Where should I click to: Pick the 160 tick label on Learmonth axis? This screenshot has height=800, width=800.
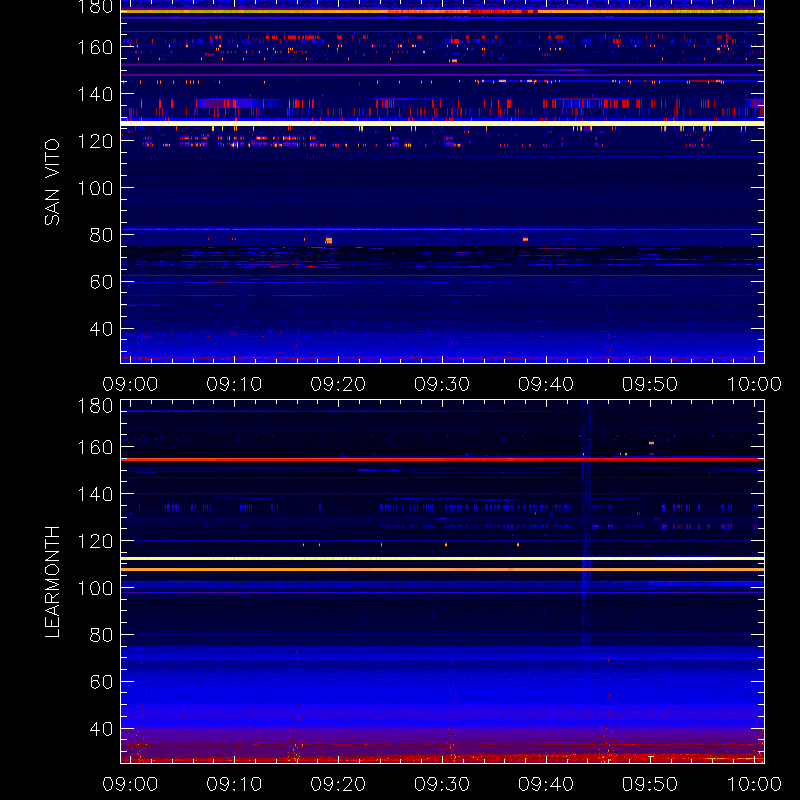pos(95,447)
